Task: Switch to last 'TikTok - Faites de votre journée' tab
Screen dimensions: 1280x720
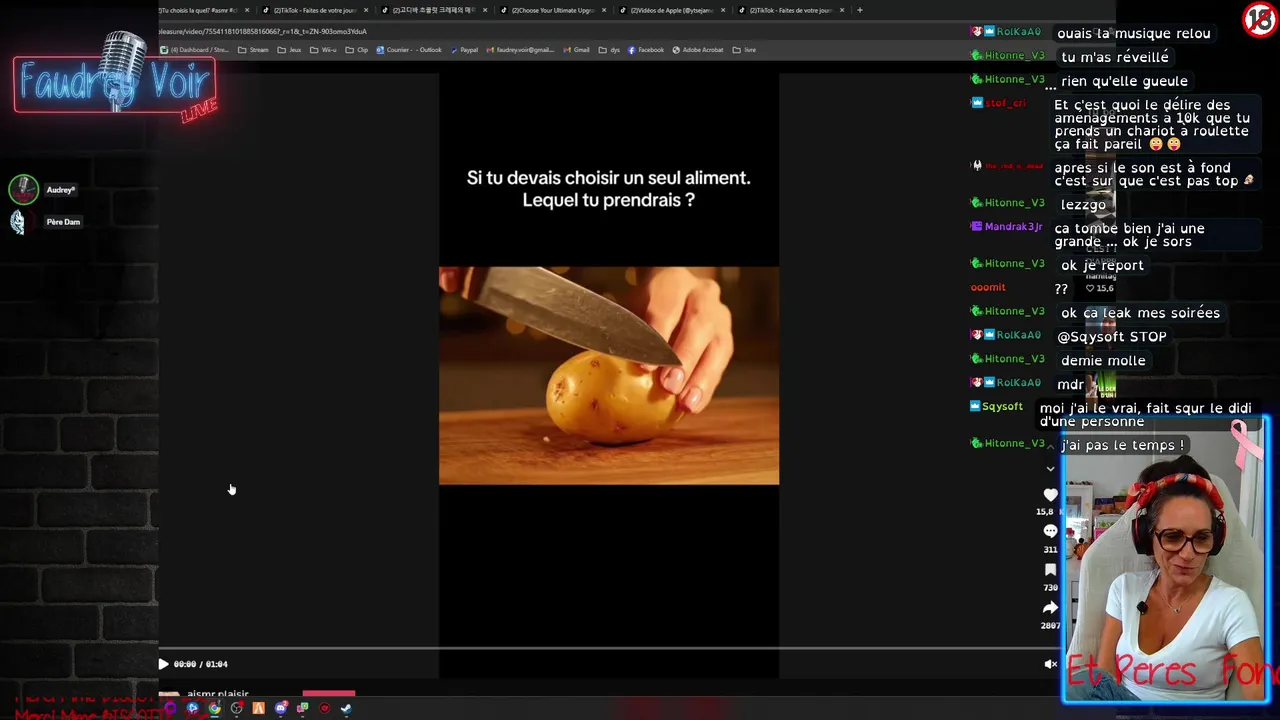Action: 790,10
